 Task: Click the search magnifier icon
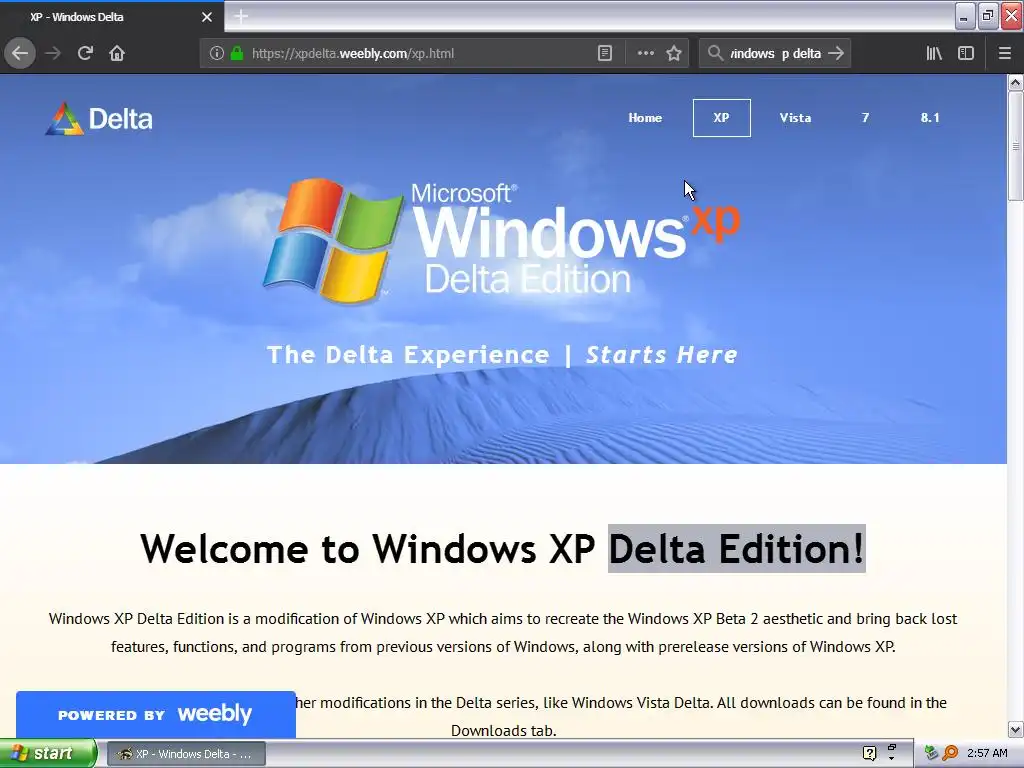pos(715,53)
